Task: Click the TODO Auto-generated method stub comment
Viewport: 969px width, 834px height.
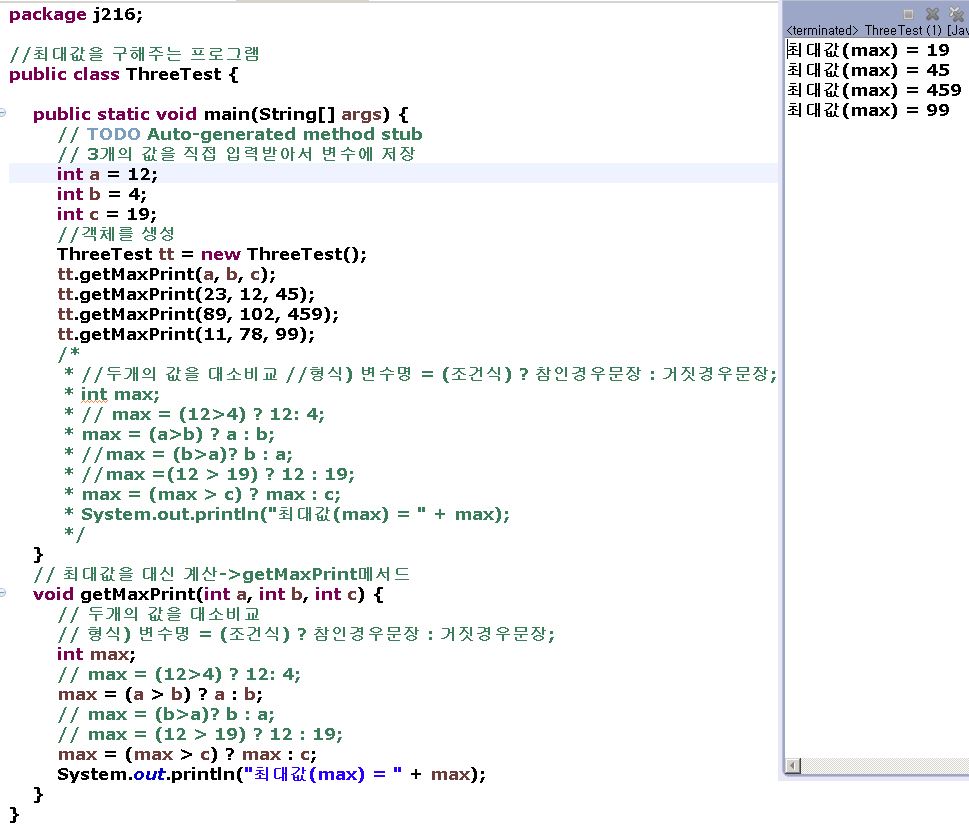Action: [x=240, y=134]
